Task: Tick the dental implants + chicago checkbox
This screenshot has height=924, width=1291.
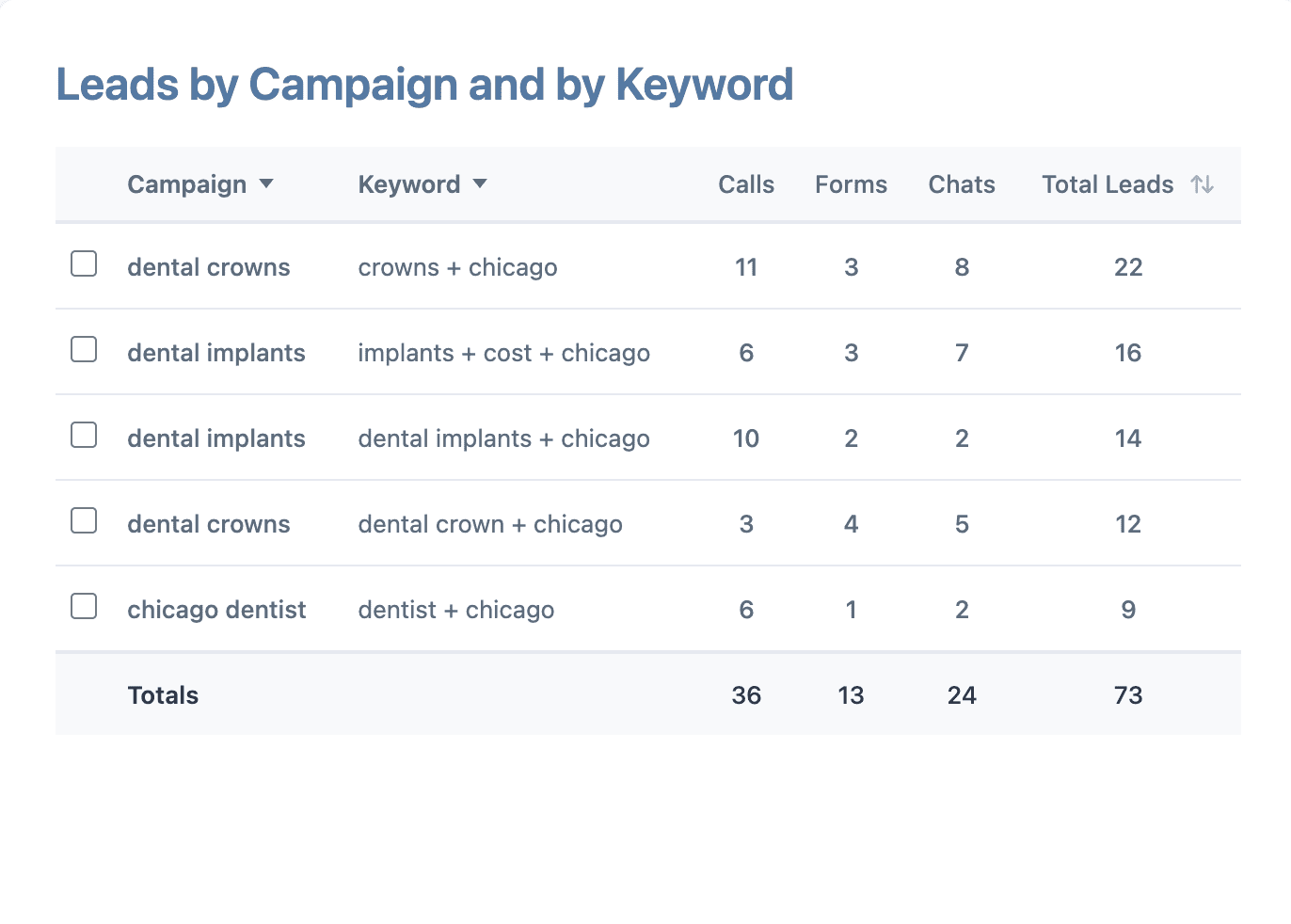Action: coord(84,436)
